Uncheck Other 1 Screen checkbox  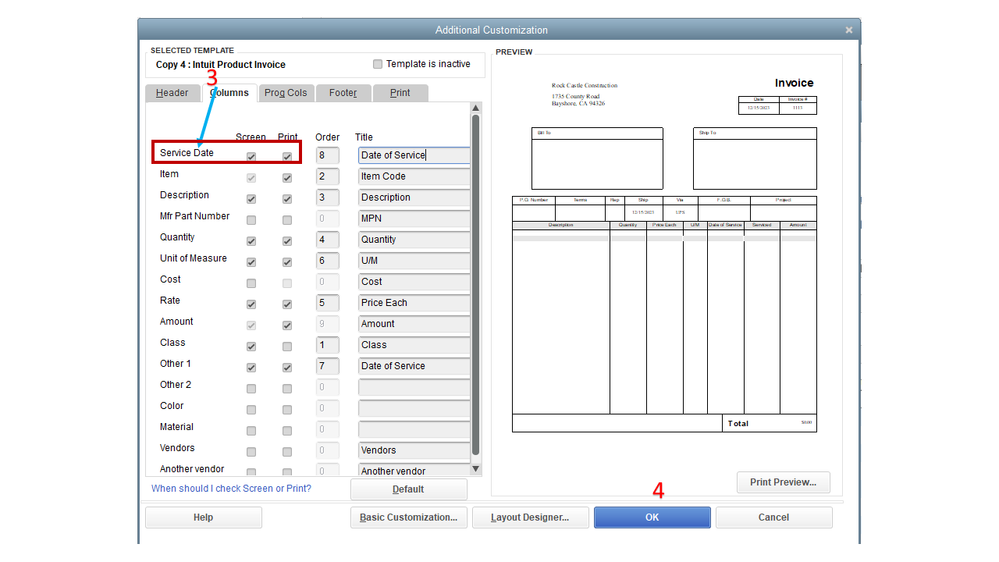coord(251,368)
